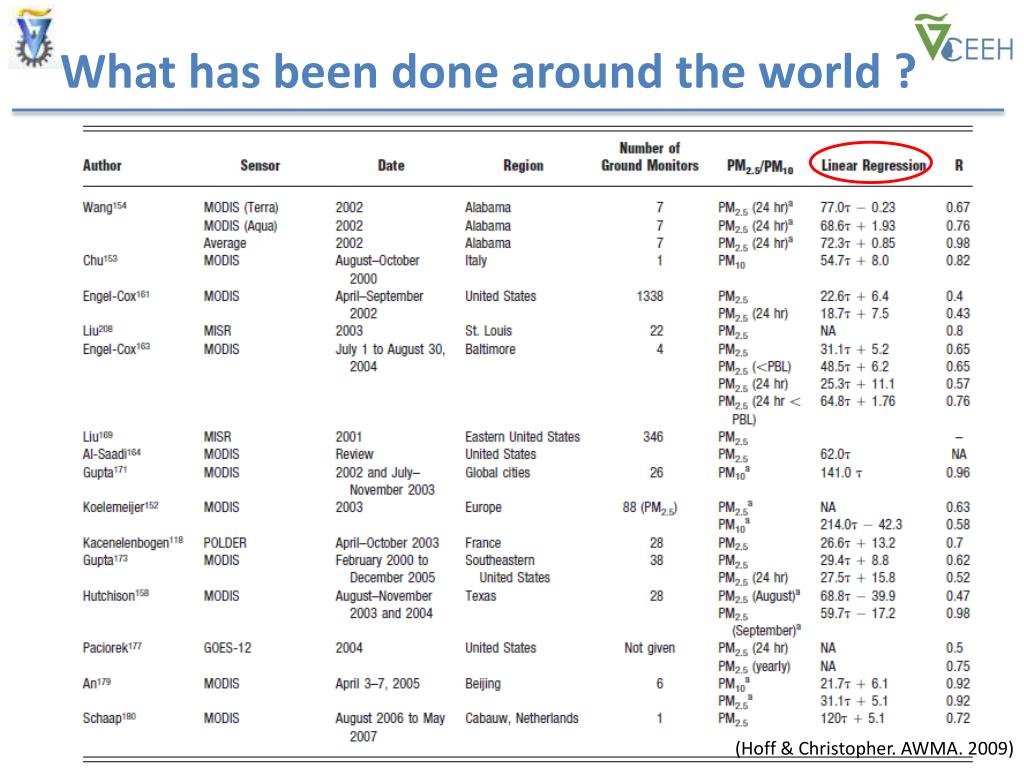Viewport: 1024px width, 768px height.
Task: Click the Technion gear logo icon
Action: (33, 38)
